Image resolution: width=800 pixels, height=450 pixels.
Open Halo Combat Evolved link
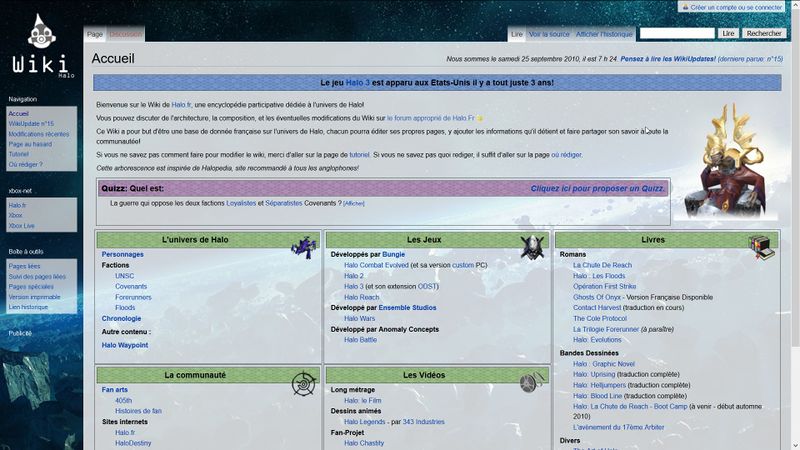tap(376, 265)
